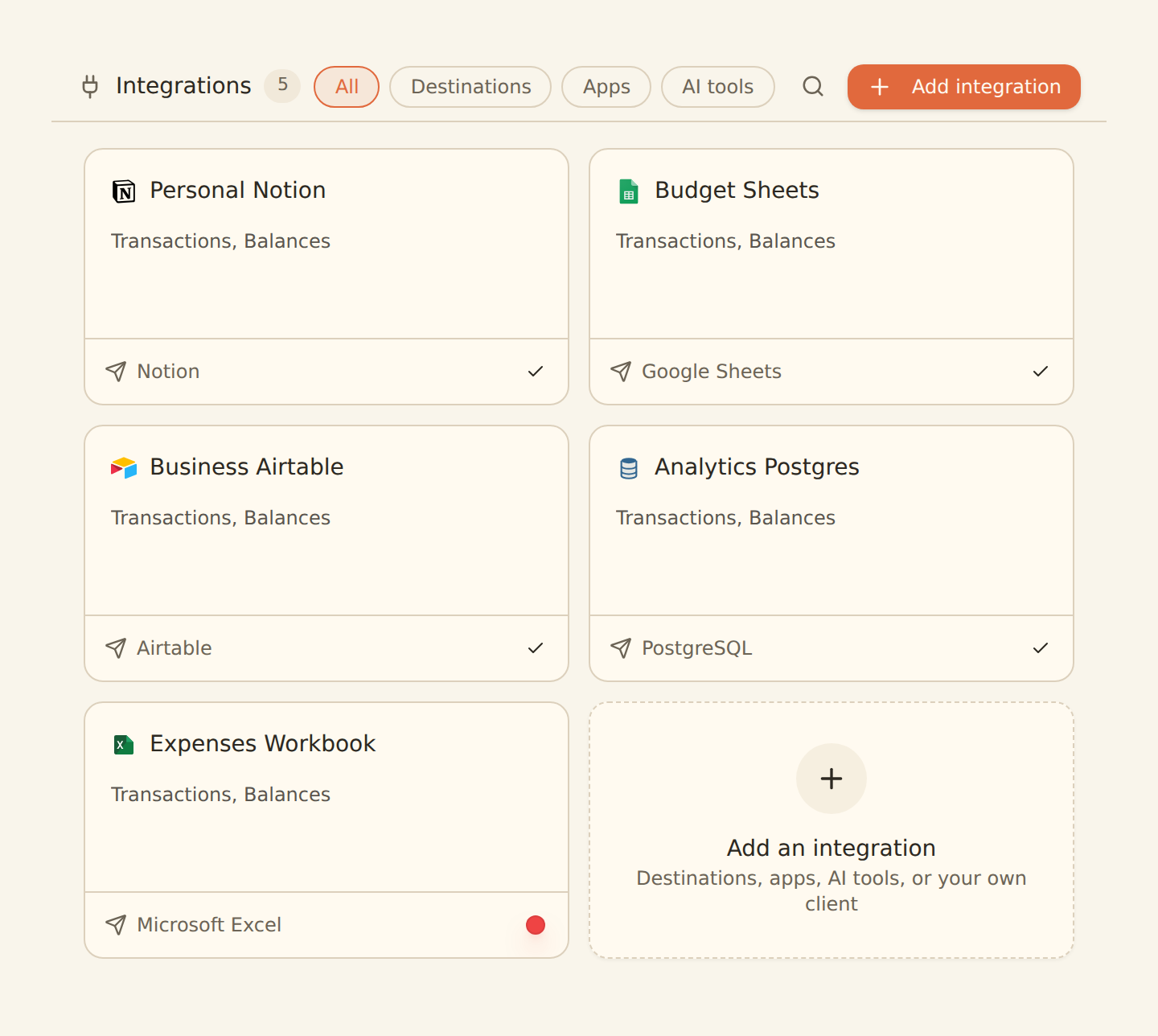
Task: Click the Google Sheets logo on Budget Sheets
Action: tap(629, 191)
